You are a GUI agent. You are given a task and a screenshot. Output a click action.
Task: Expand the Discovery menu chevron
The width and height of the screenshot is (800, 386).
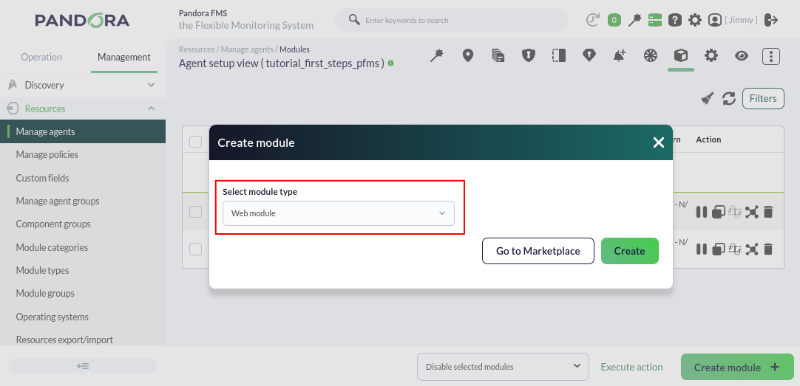point(151,85)
